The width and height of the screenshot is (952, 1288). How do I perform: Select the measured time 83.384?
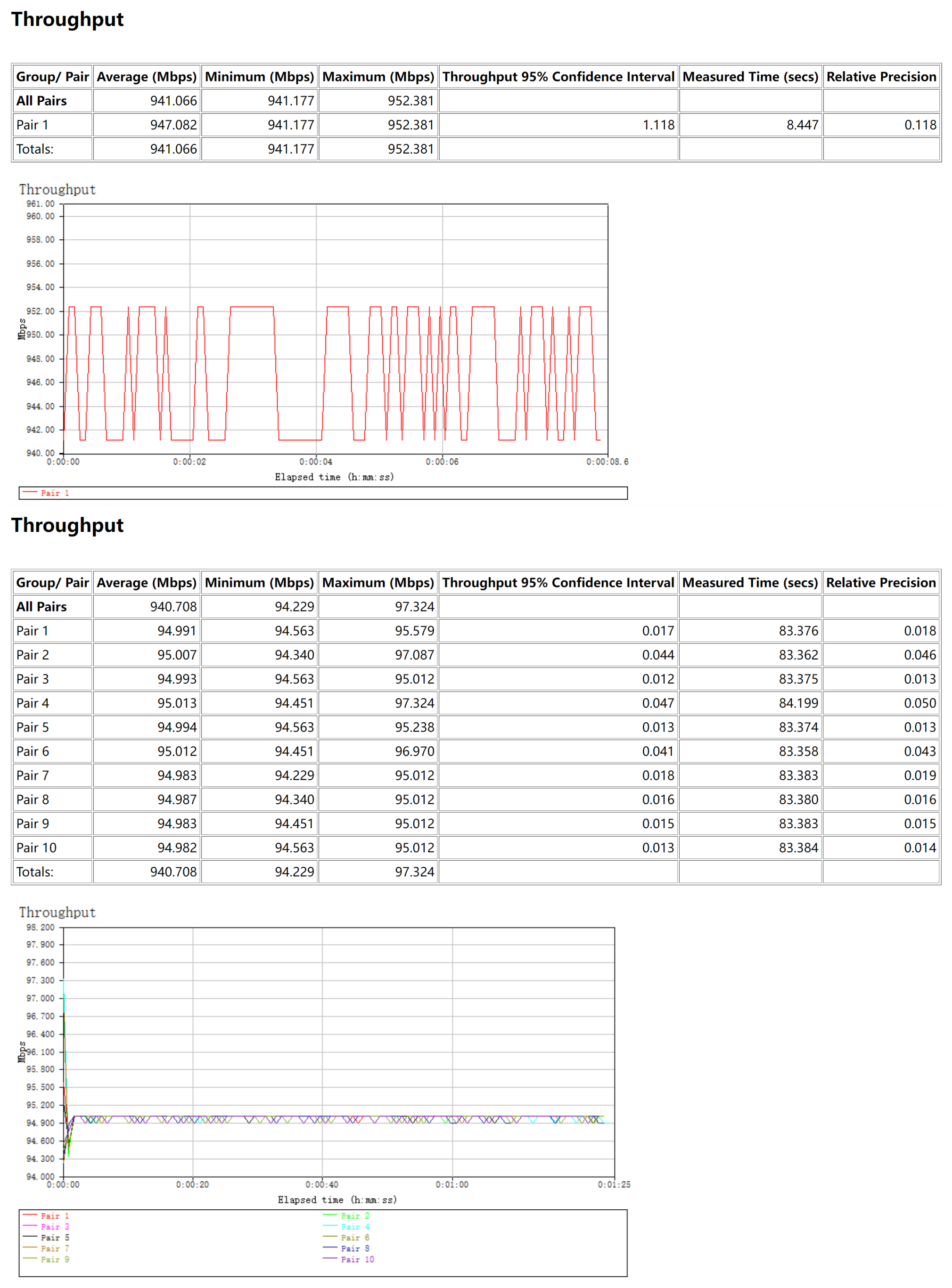798,848
